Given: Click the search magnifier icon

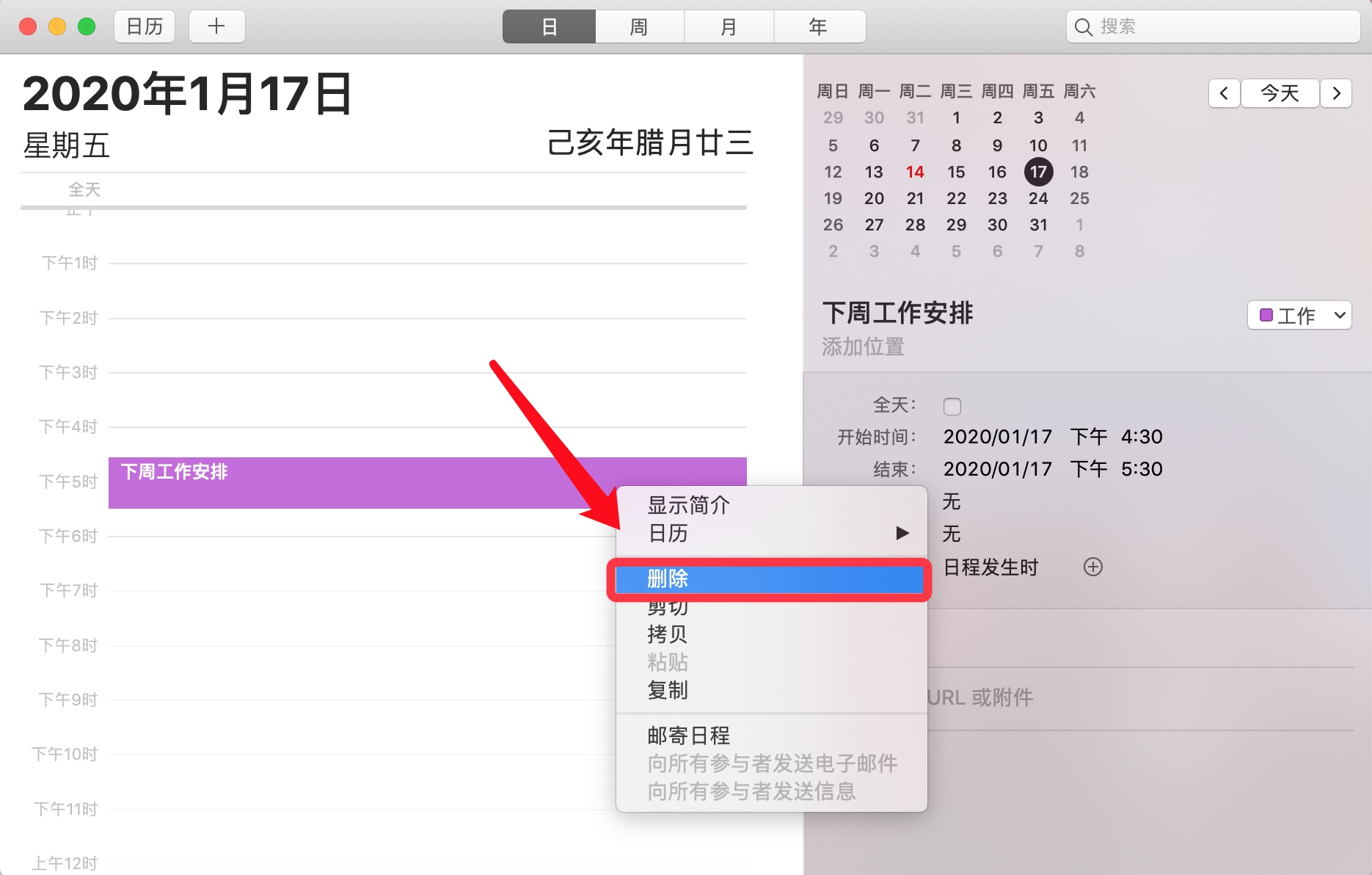Looking at the screenshot, I should coord(1083,27).
